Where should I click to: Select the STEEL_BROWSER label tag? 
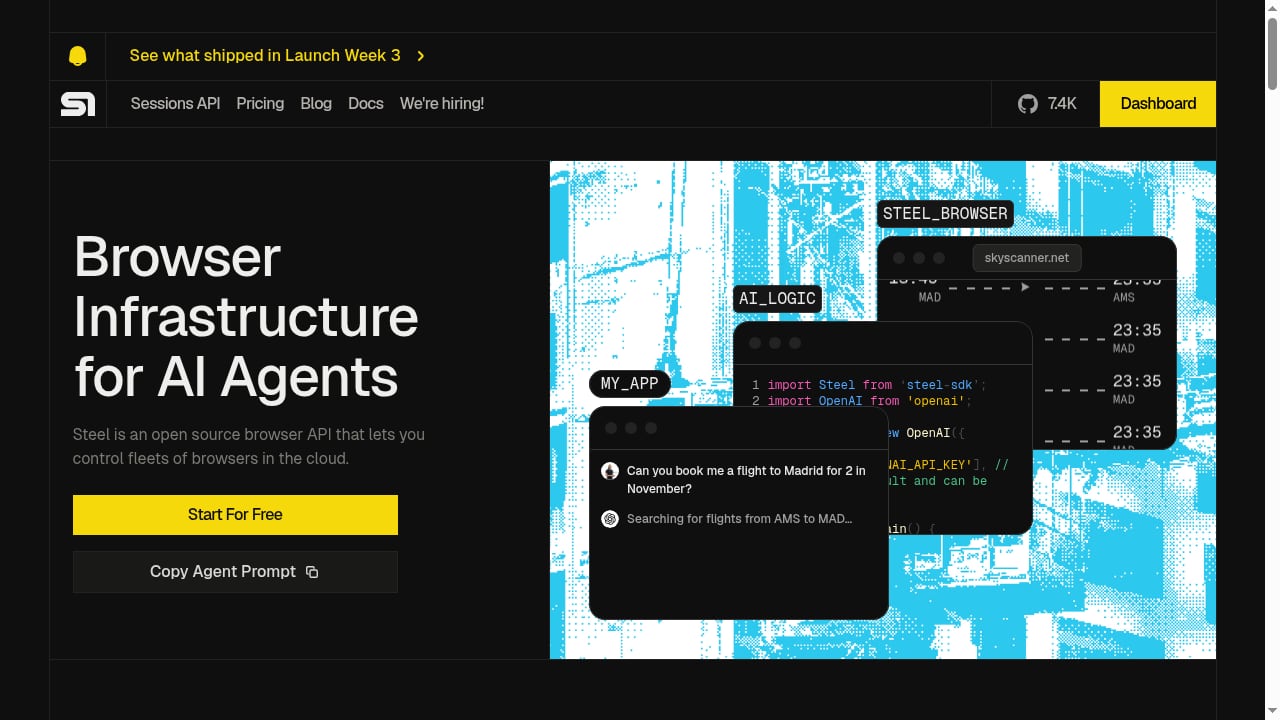click(x=945, y=214)
